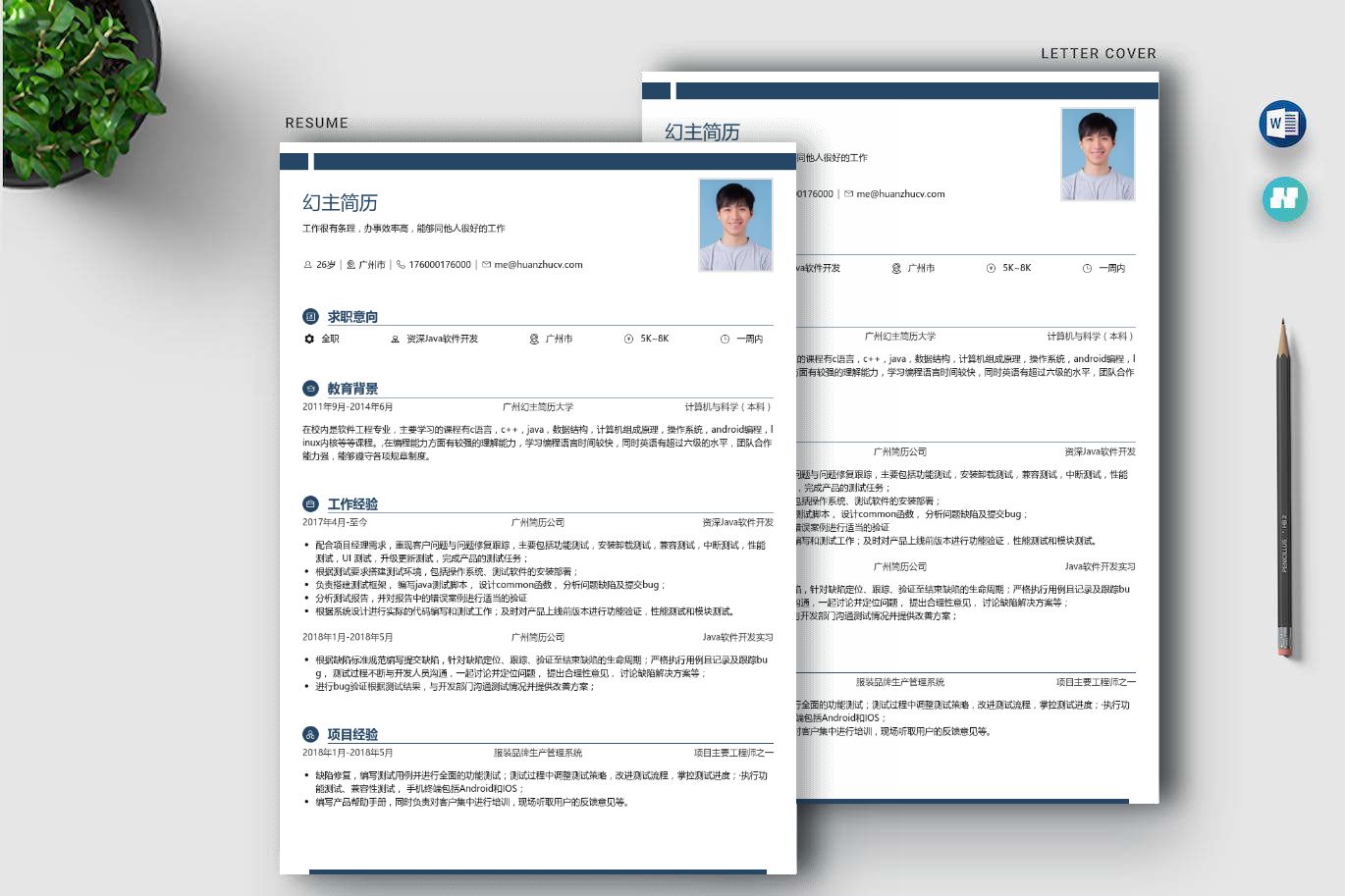Click me@huanzhucv.com on RESUME page

click(x=538, y=265)
